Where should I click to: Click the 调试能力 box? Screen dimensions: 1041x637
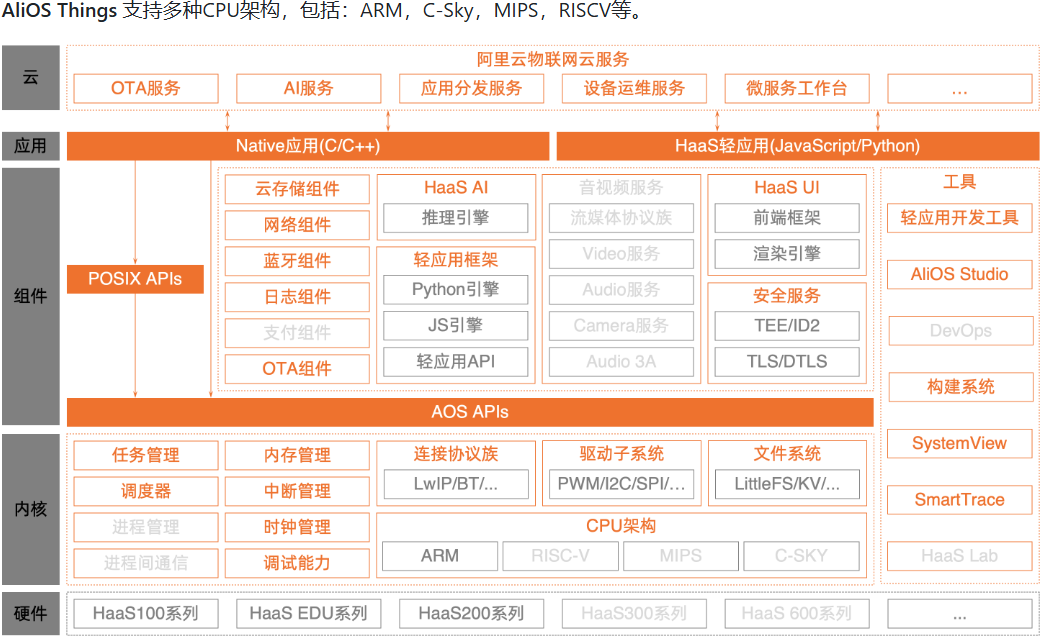click(297, 563)
